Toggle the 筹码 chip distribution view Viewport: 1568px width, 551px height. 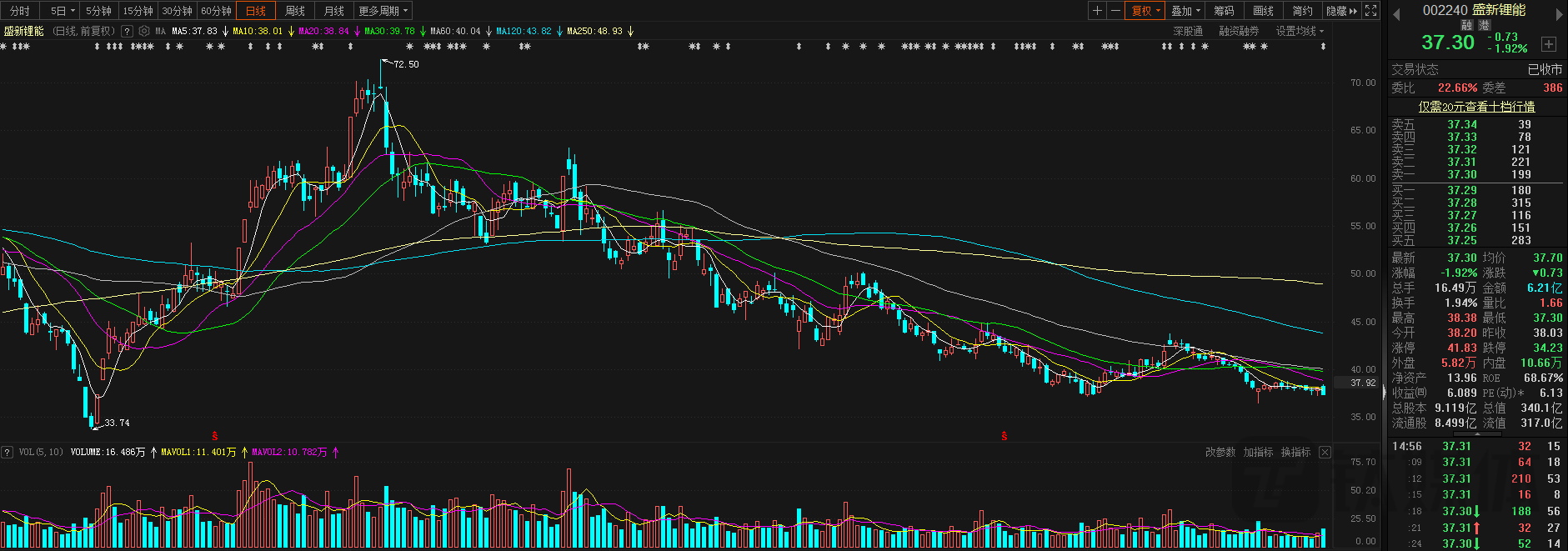point(1224,11)
